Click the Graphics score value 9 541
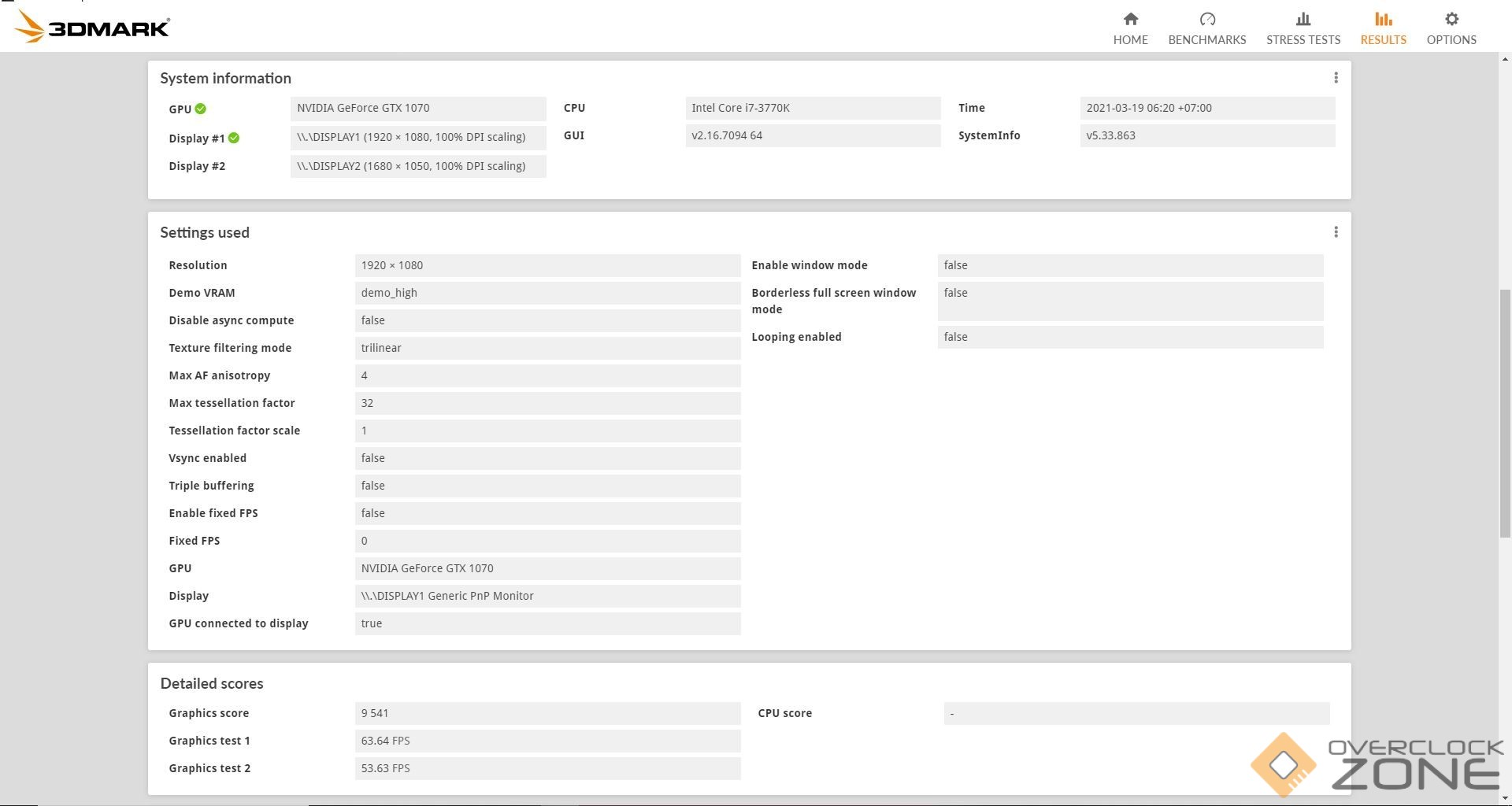 coord(547,713)
